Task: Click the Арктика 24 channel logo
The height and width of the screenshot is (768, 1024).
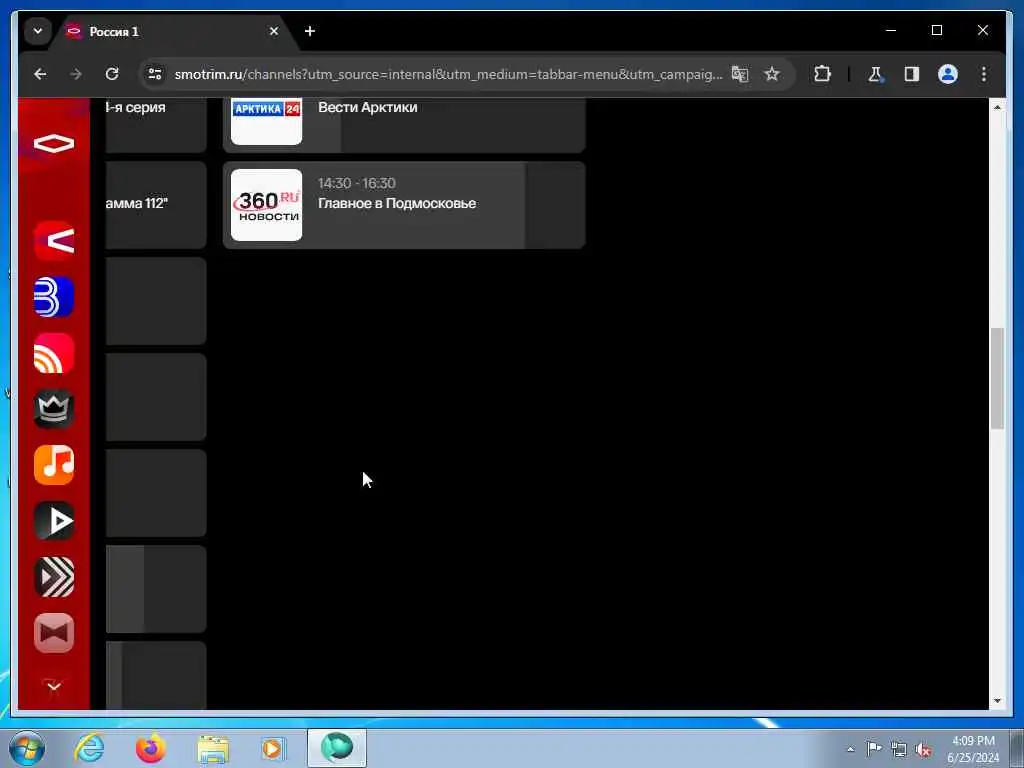Action: click(x=266, y=121)
